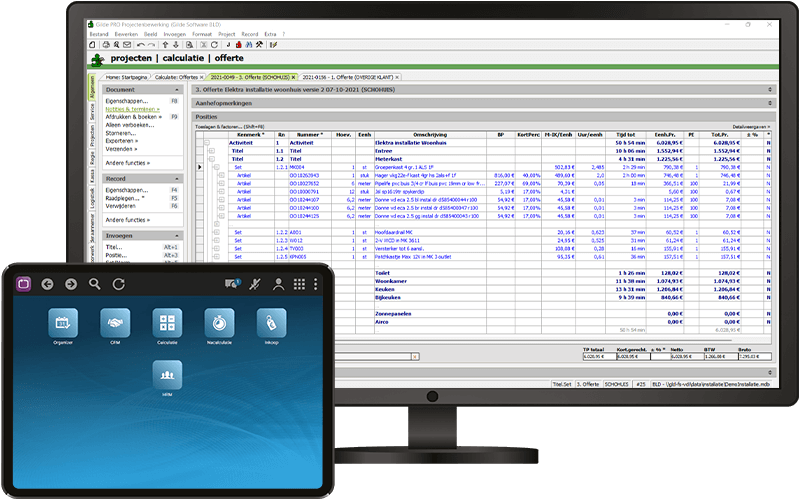Expand the Set 1.2.2 A801 row
The width and height of the screenshot is (800, 500).
(x=216, y=232)
